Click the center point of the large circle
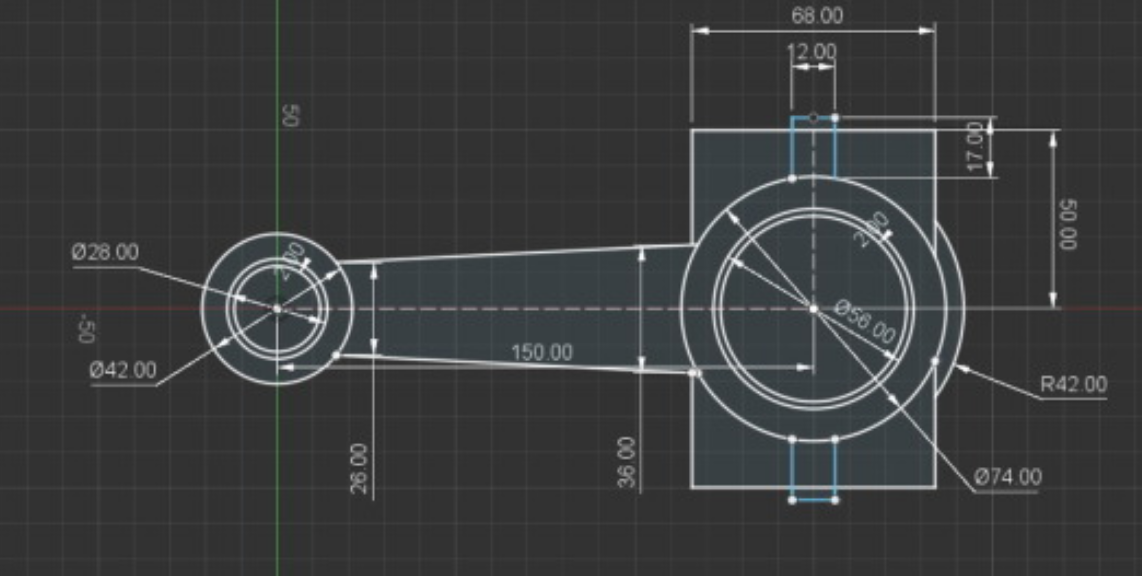Image resolution: width=1142 pixels, height=576 pixels. [x=813, y=308]
